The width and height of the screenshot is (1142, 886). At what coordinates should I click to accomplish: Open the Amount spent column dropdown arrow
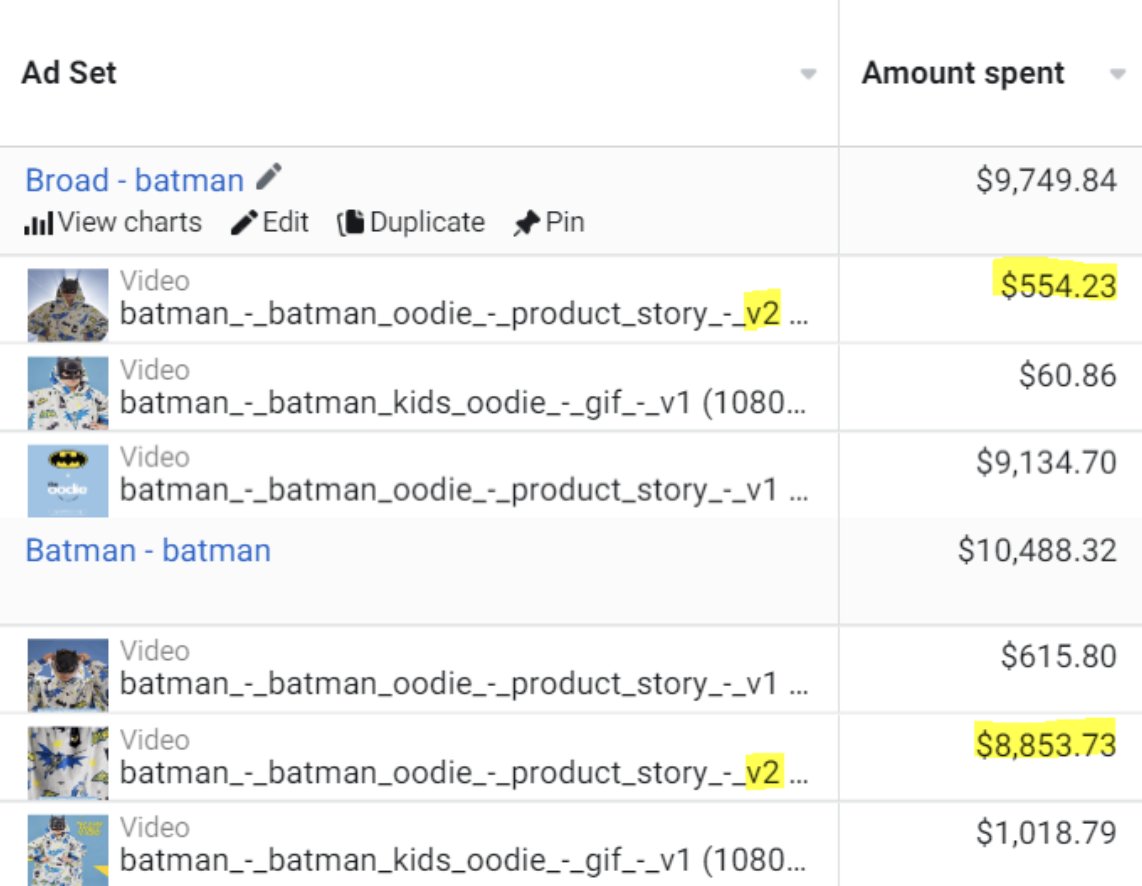click(1118, 74)
